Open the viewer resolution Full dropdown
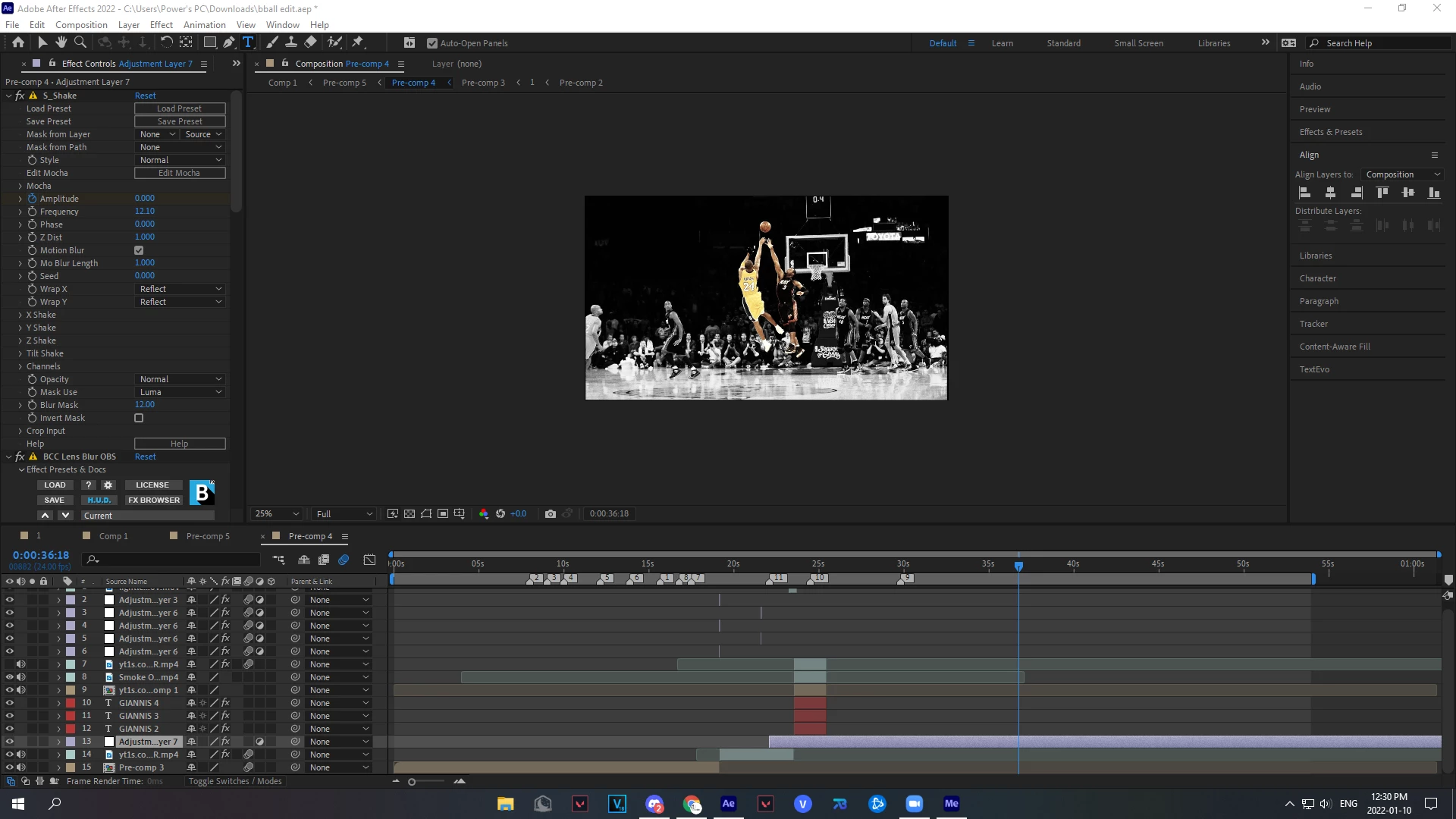Image resolution: width=1456 pixels, height=819 pixels. (344, 513)
